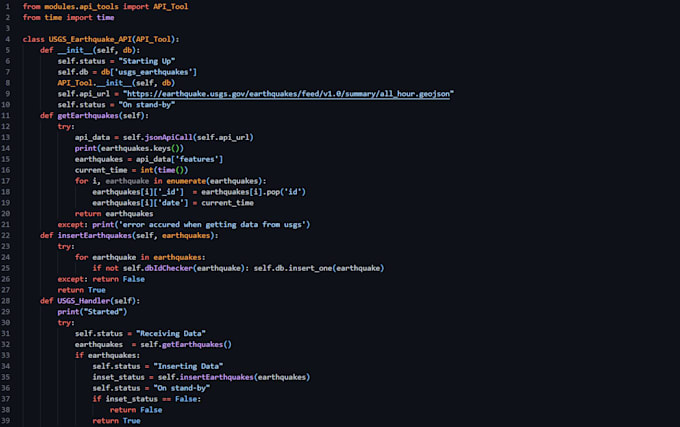The height and width of the screenshot is (427, 680).
Task: Click 'return True' on line 27
Action: pyautogui.click(x=81, y=290)
